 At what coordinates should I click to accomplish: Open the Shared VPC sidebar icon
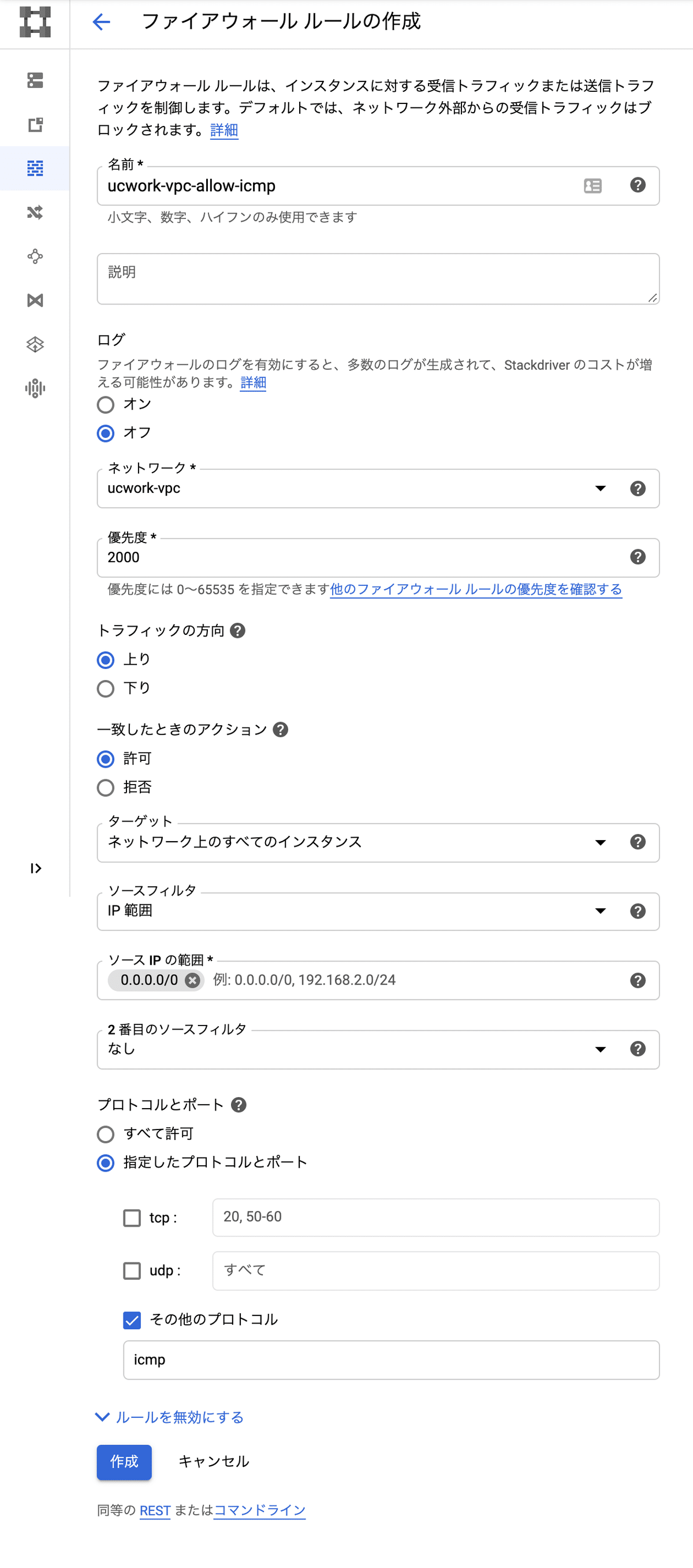click(x=35, y=300)
